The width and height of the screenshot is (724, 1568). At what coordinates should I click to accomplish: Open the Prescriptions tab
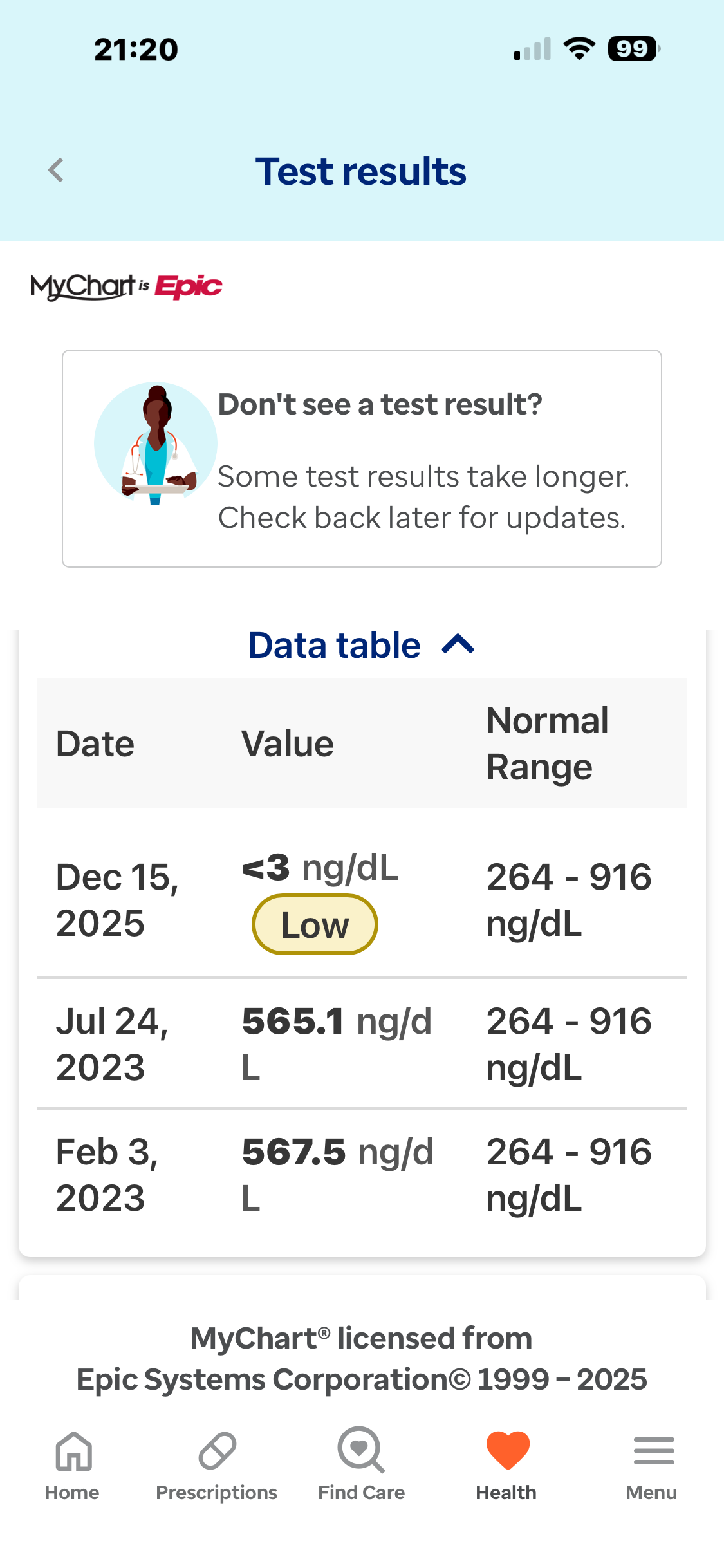(217, 1464)
